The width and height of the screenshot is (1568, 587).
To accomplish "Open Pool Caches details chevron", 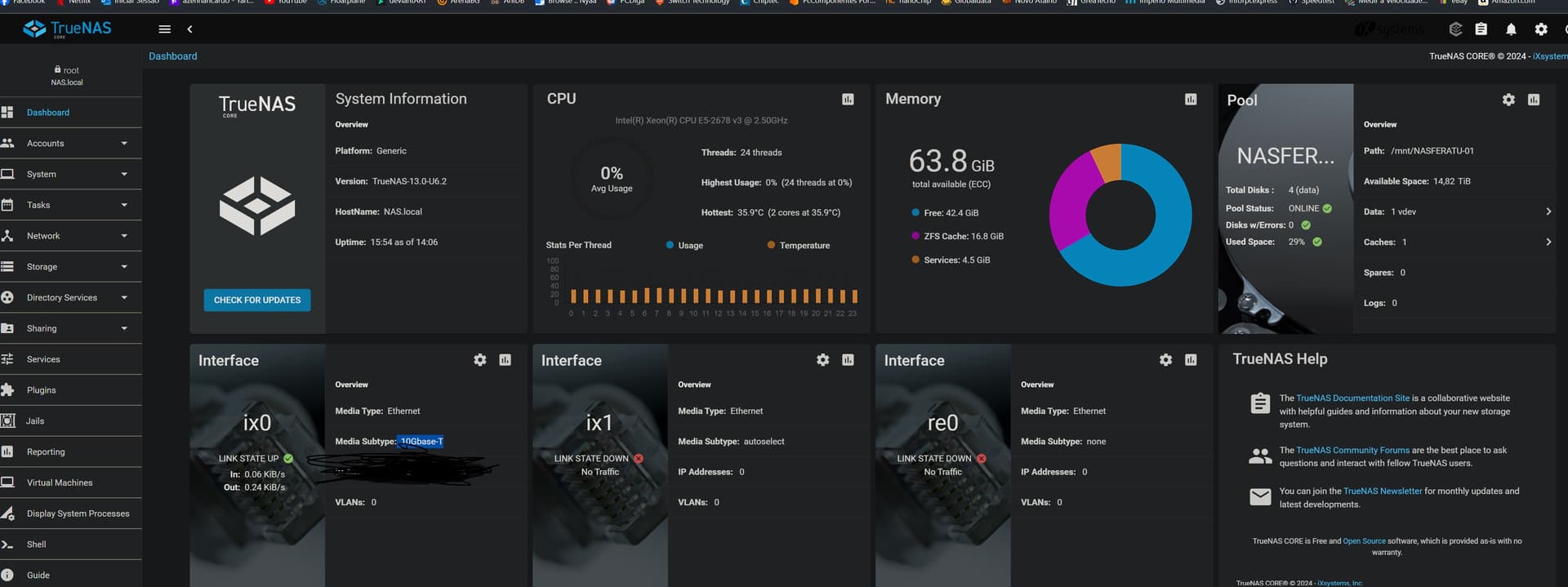I will tap(1548, 242).
